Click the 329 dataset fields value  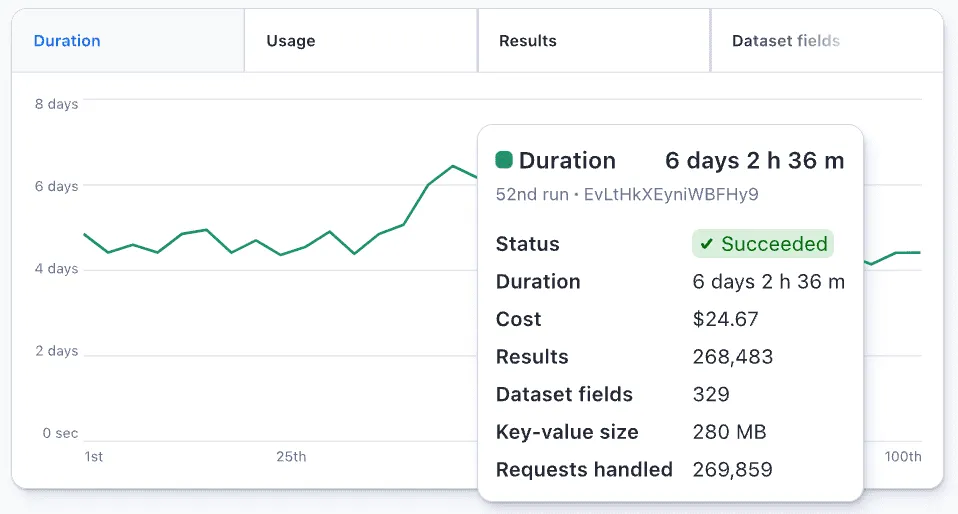(710, 395)
